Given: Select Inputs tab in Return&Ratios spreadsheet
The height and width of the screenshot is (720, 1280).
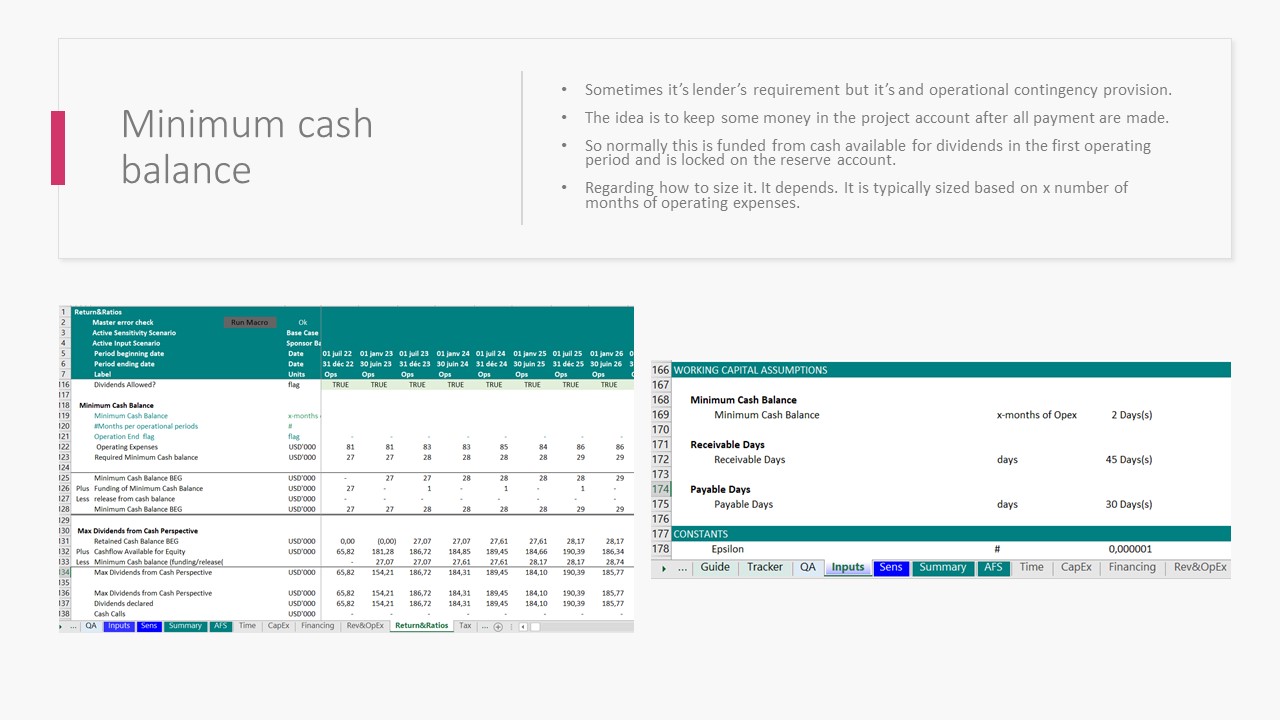Looking at the screenshot, I should pos(119,626).
